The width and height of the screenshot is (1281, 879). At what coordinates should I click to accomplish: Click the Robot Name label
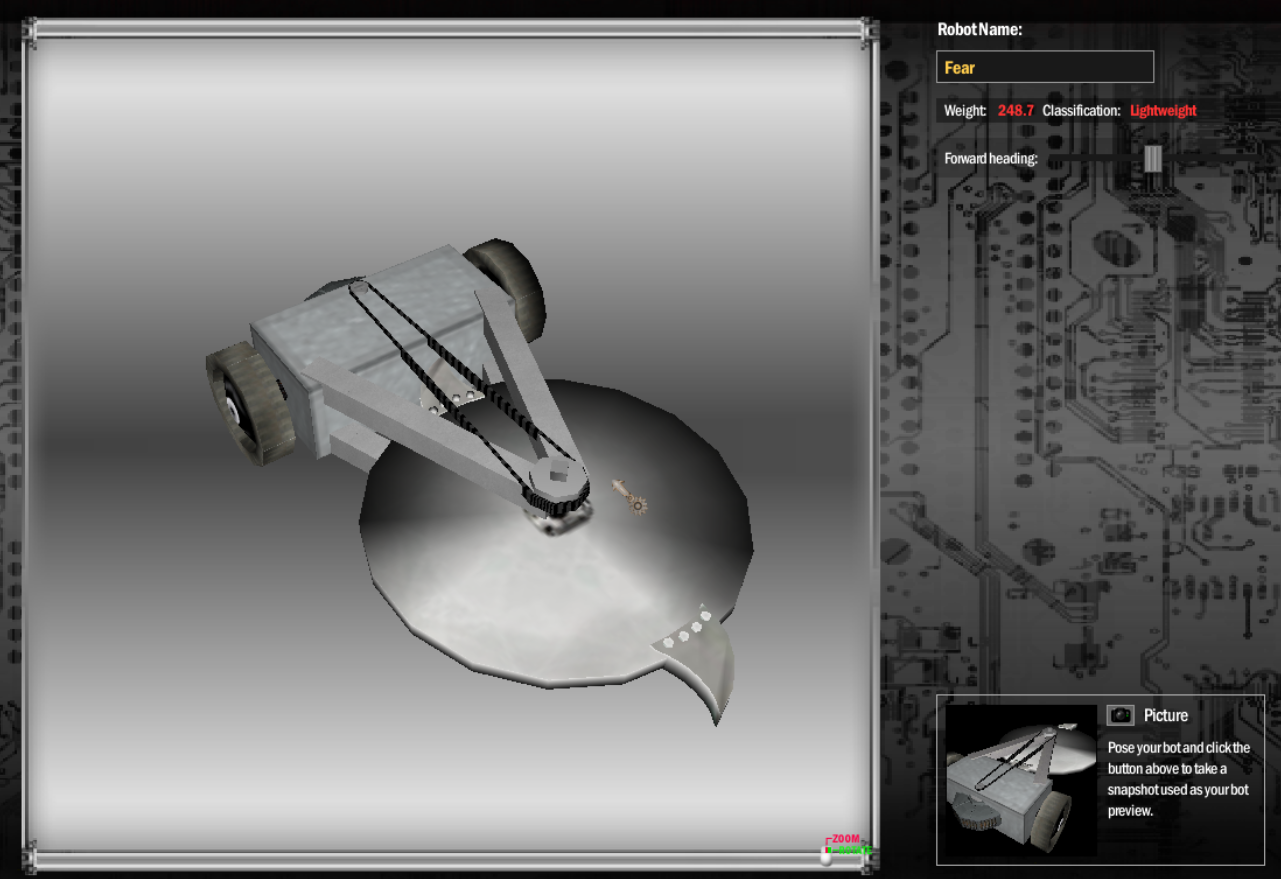[979, 30]
